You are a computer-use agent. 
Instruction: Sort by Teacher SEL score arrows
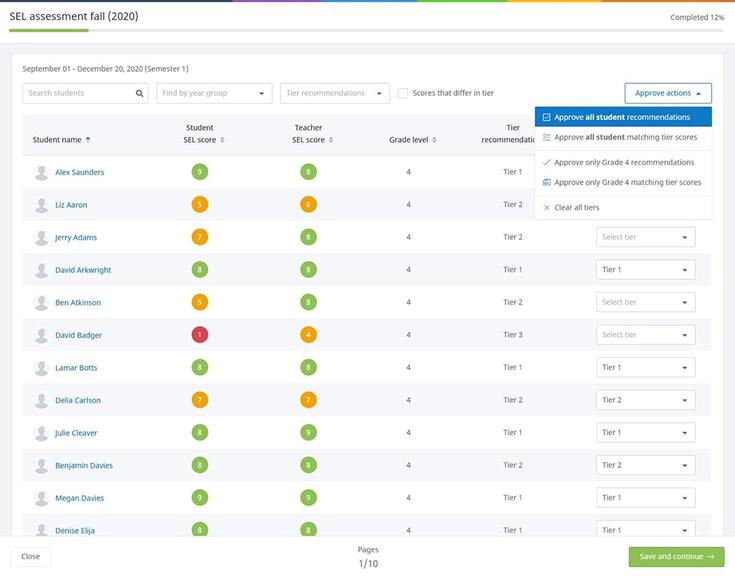click(x=331, y=140)
